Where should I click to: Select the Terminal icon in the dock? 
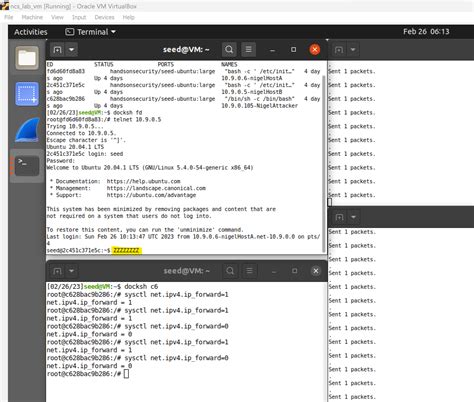click(27, 166)
